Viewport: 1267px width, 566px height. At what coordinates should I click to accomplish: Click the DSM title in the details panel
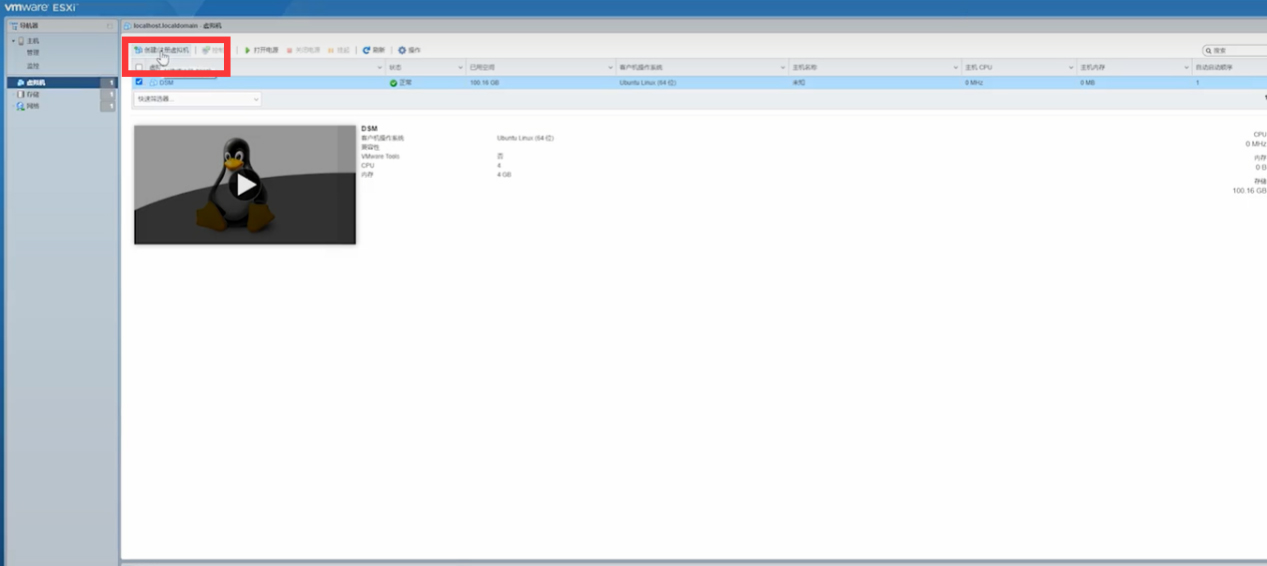pos(370,129)
